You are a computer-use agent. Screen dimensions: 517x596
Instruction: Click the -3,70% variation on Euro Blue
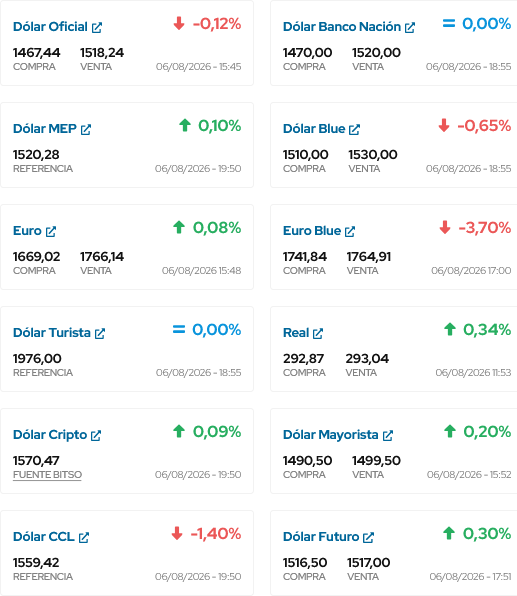point(485,228)
